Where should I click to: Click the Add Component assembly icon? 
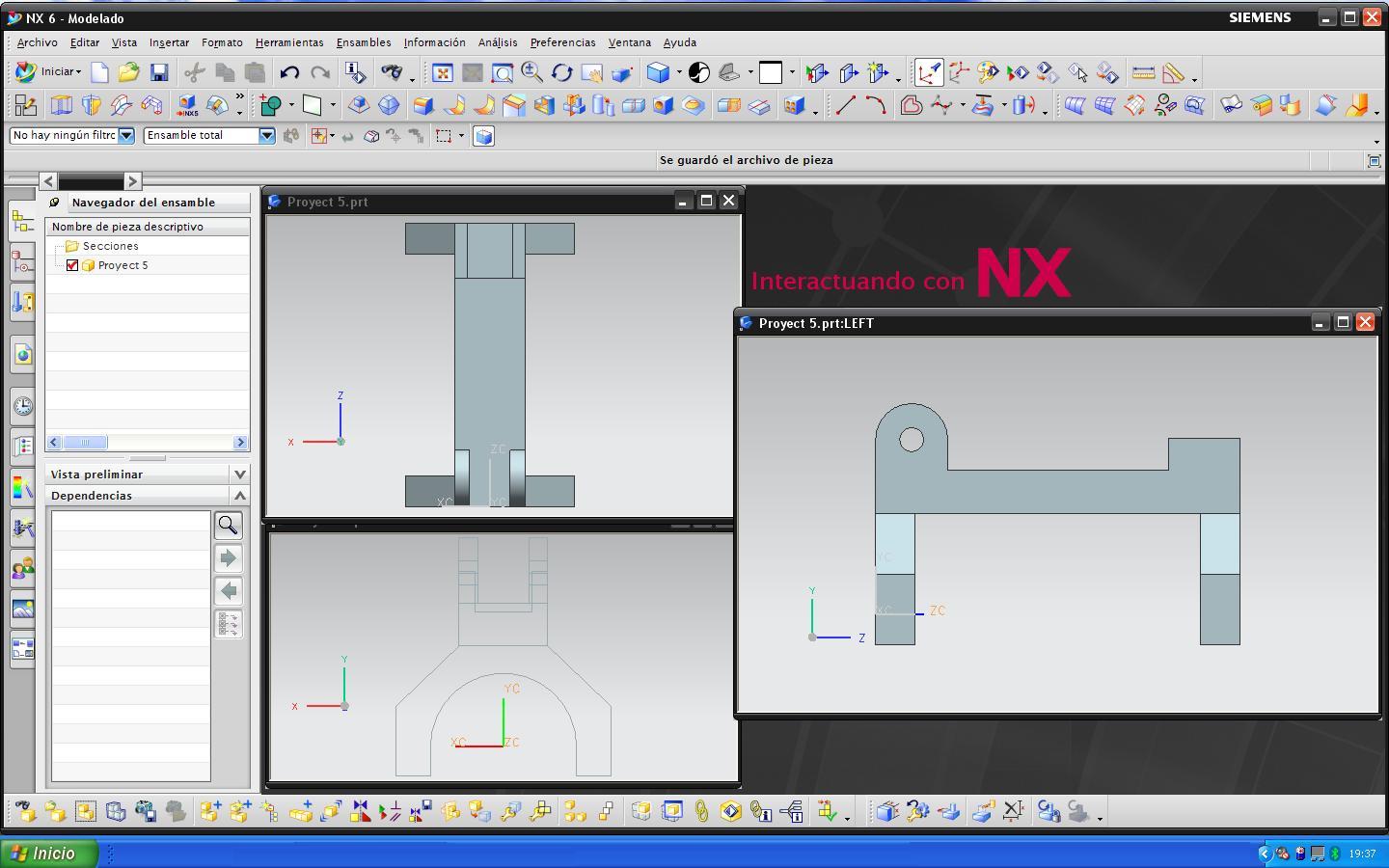coord(210,812)
